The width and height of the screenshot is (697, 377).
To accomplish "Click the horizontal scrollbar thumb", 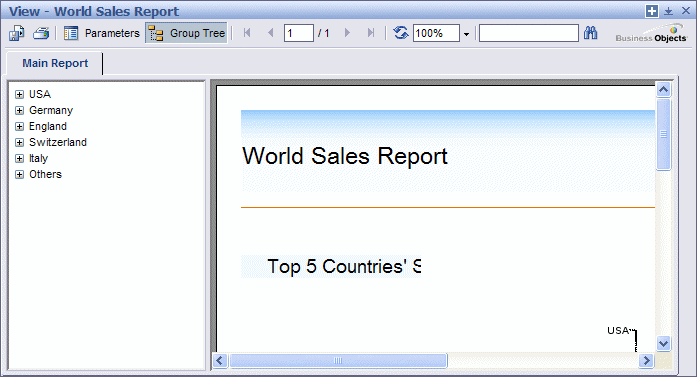I will (338, 361).
